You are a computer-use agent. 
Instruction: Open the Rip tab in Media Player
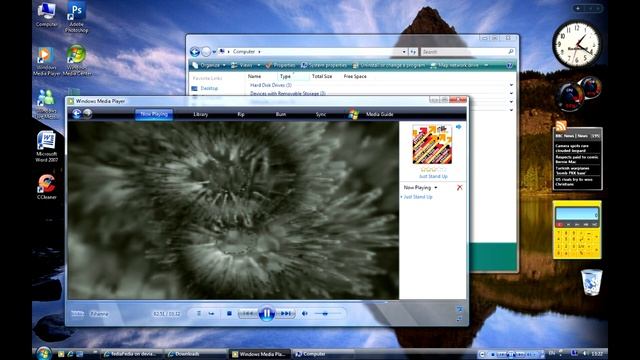241,114
